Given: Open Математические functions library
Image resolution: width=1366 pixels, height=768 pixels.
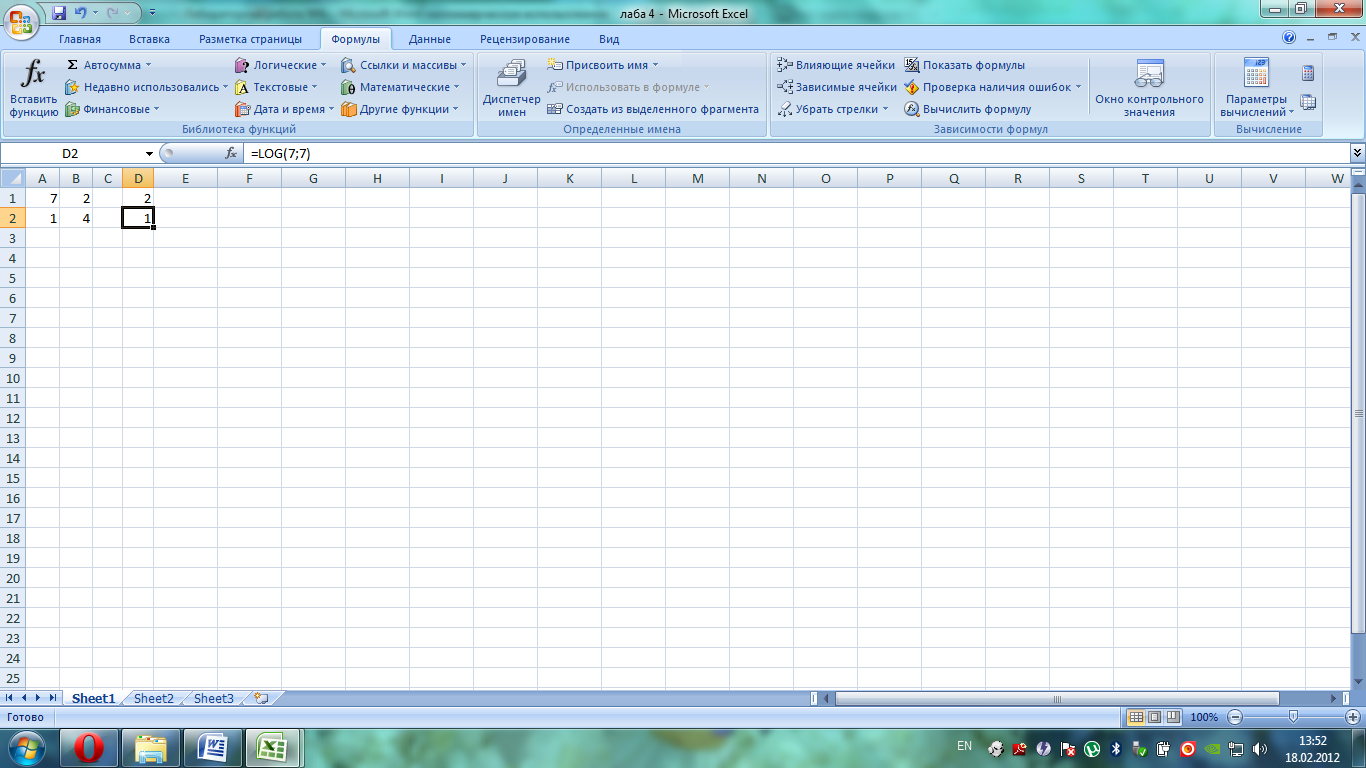Looking at the screenshot, I should click(400, 87).
